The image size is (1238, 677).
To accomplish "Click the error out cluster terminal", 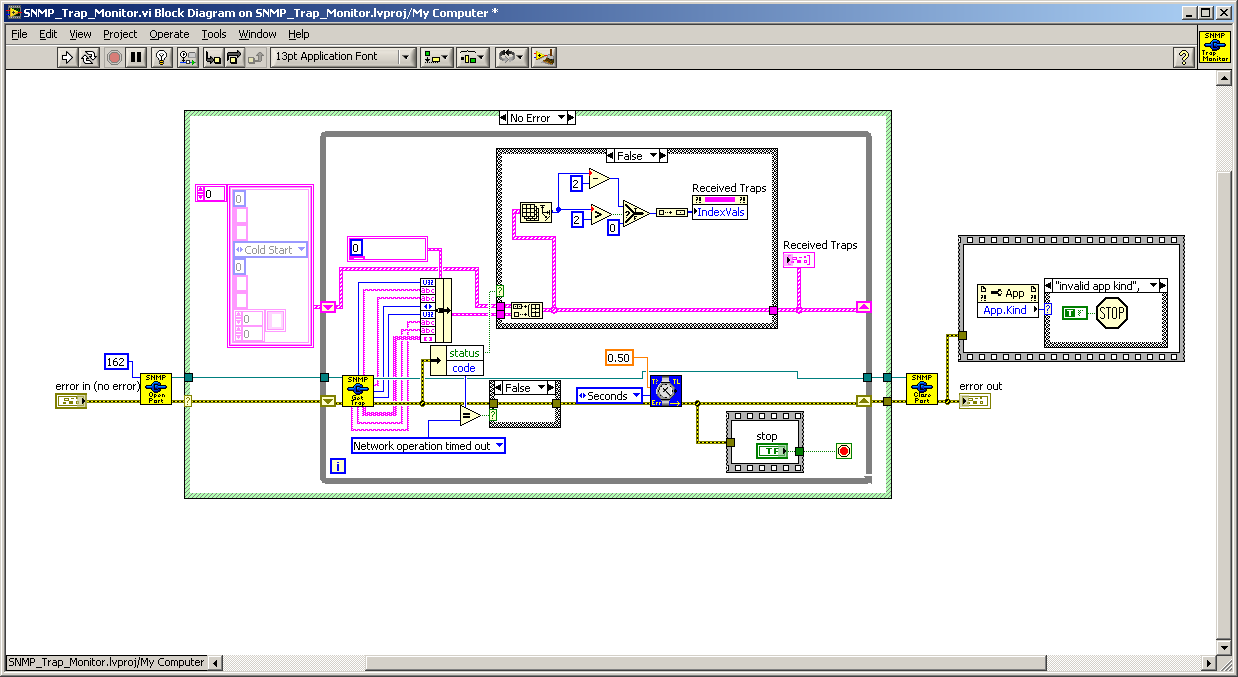I will pyautogui.click(x=975, y=401).
